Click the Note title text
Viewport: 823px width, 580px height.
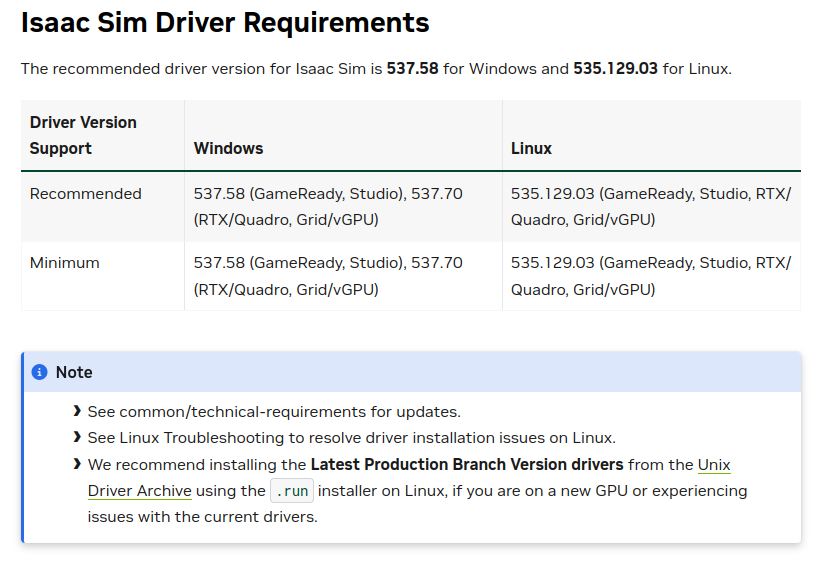pos(74,372)
